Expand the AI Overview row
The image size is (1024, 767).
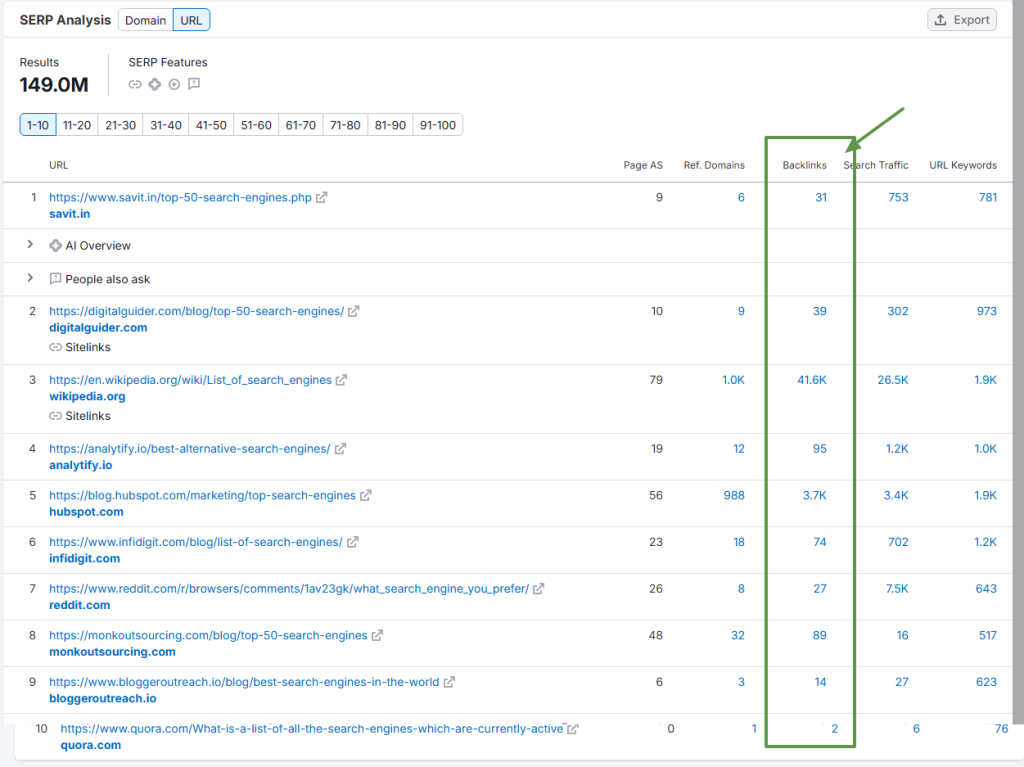coord(31,245)
